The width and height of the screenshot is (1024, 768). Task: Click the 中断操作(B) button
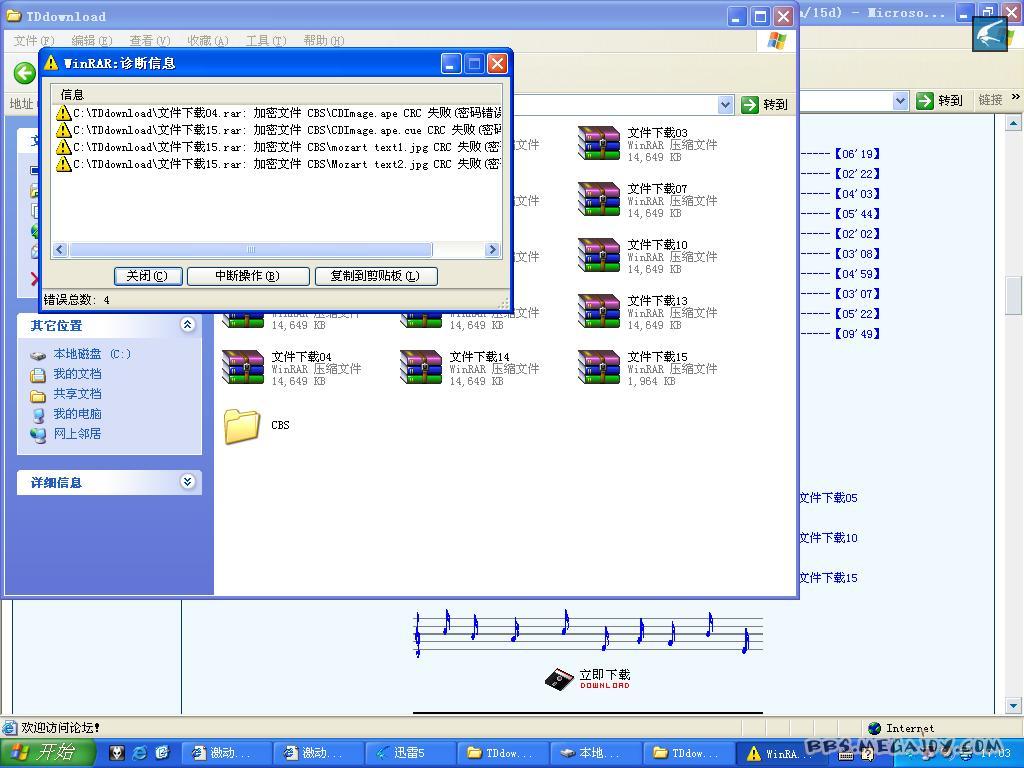pos(248,276)
